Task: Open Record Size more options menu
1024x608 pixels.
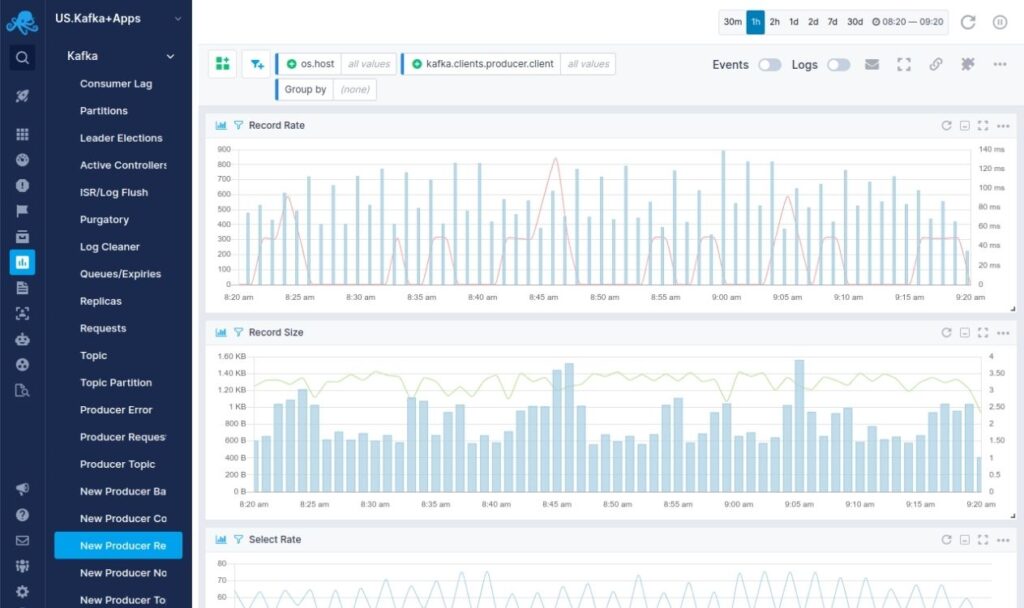Action: point(1003,332)
